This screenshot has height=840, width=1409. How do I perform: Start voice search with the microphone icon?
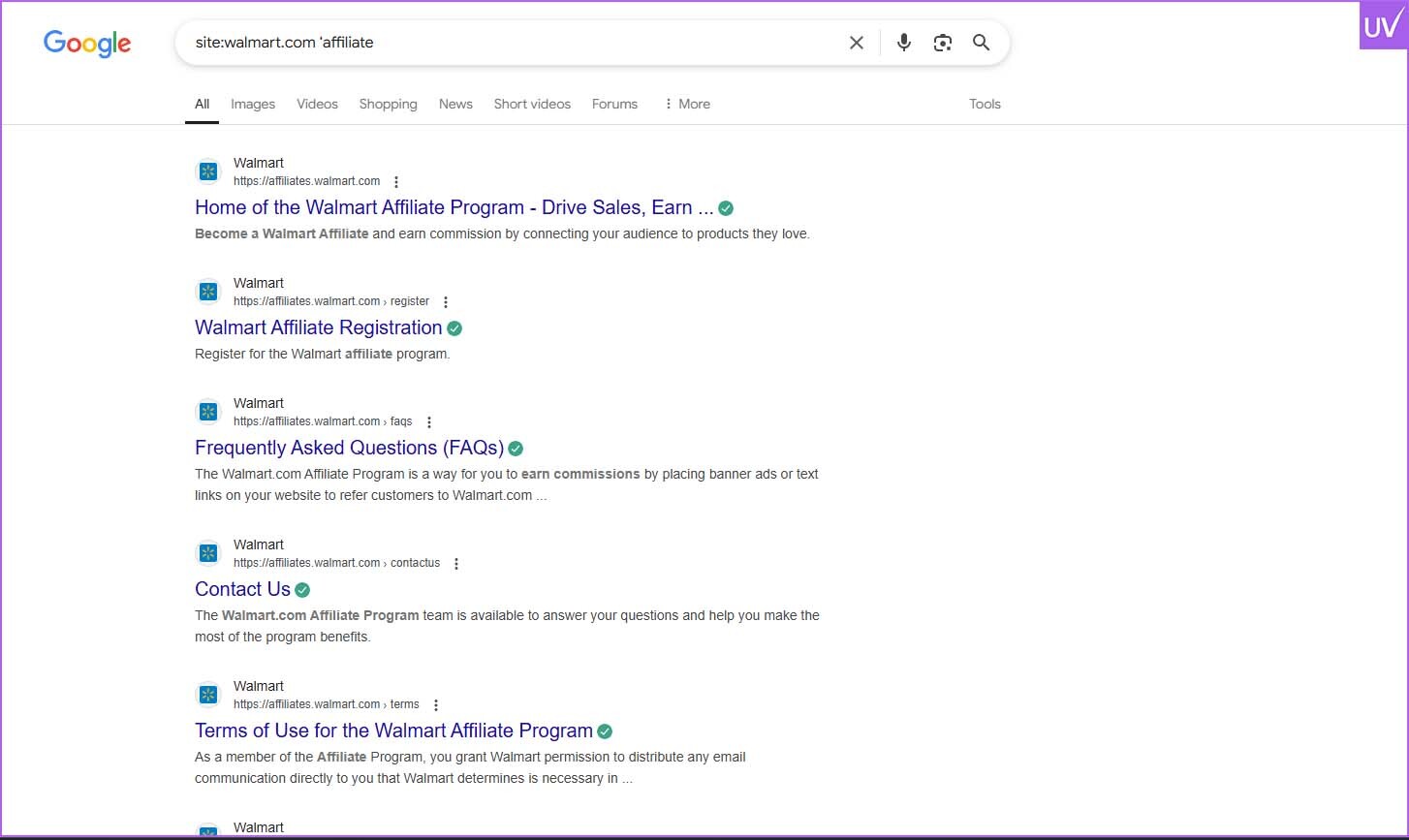pyautogui.click(x=904, y=43)
